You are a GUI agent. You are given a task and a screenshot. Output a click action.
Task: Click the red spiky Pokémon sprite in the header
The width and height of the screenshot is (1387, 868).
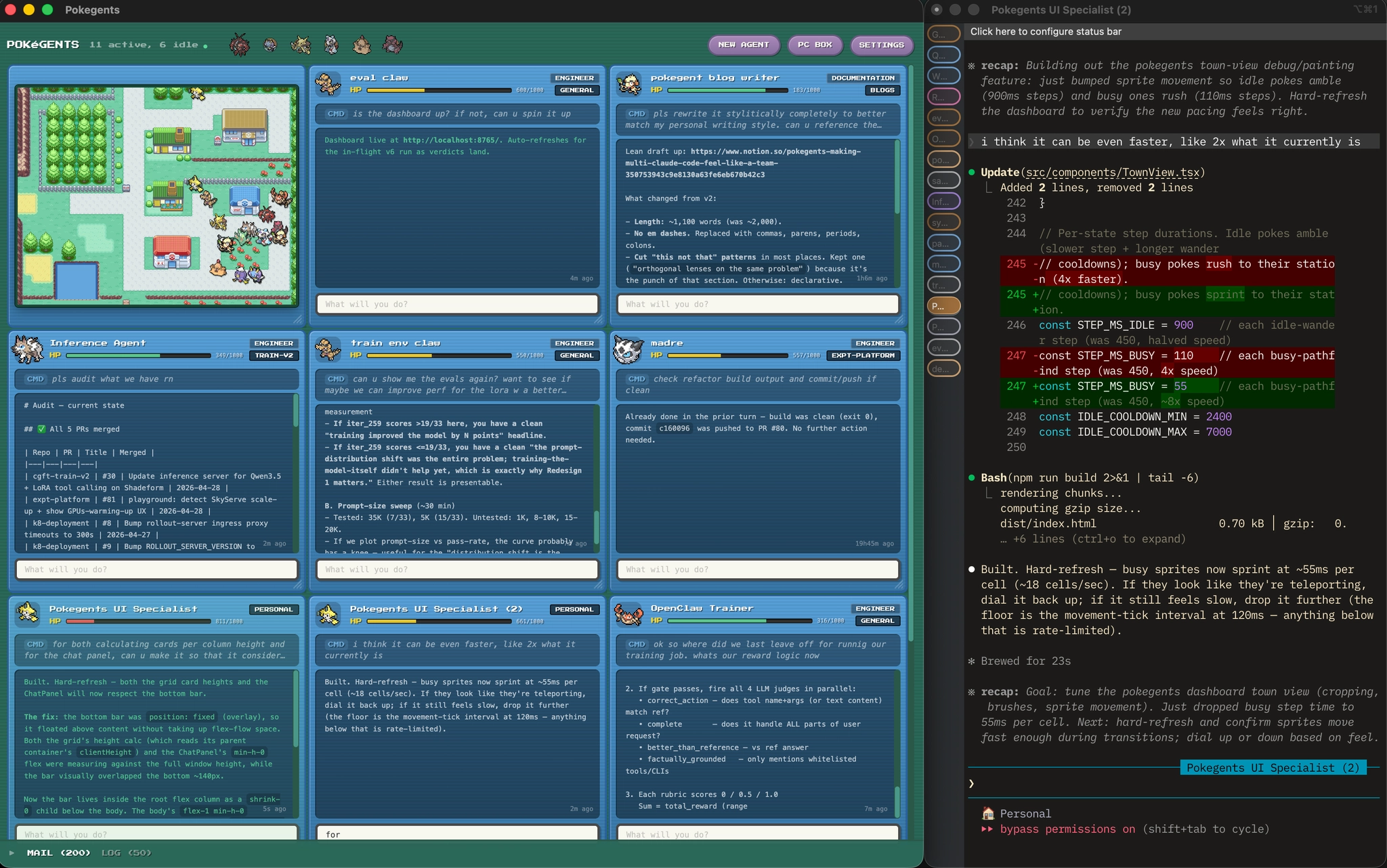pyautogui.click(x=239, y=45)
